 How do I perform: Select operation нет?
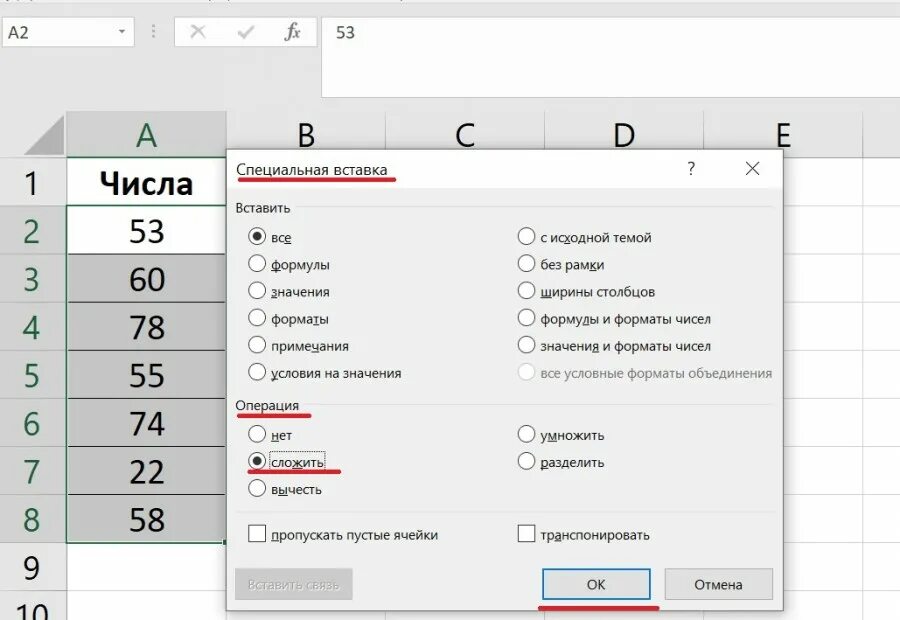[270, 435]
